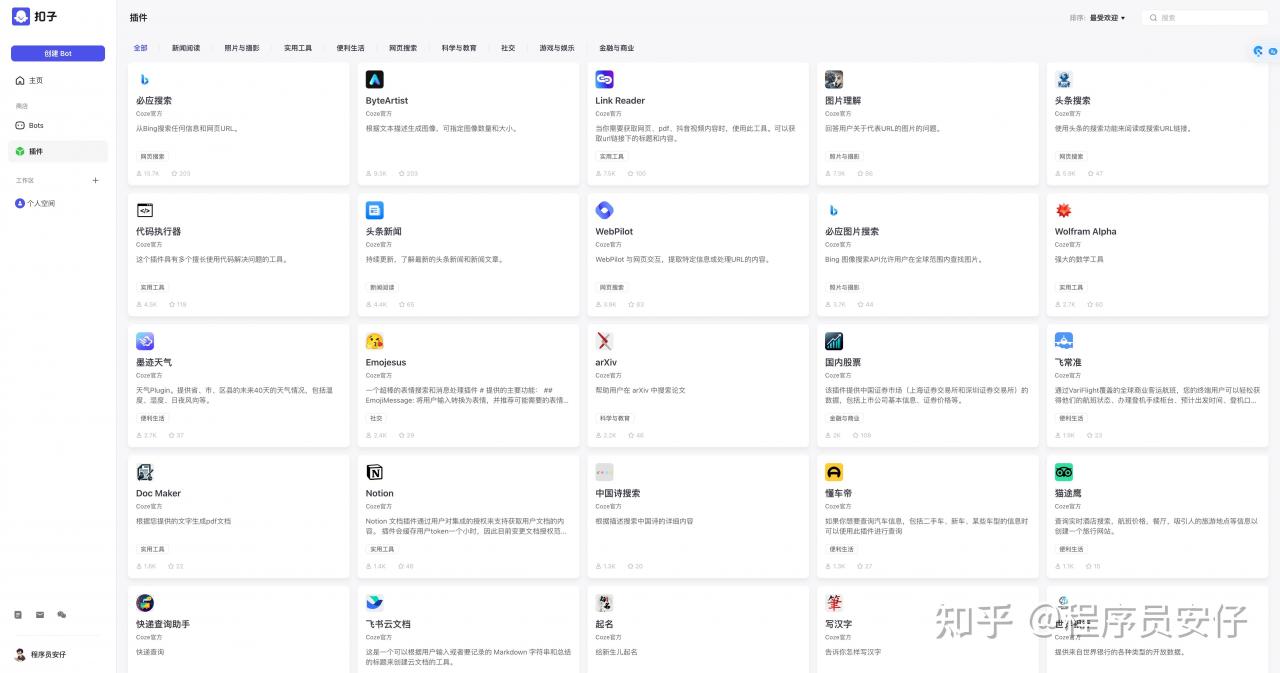Click the magnifier icon in the search box
The height and width of the screenshot is (673, 1280).
[x=1154, y=18]
